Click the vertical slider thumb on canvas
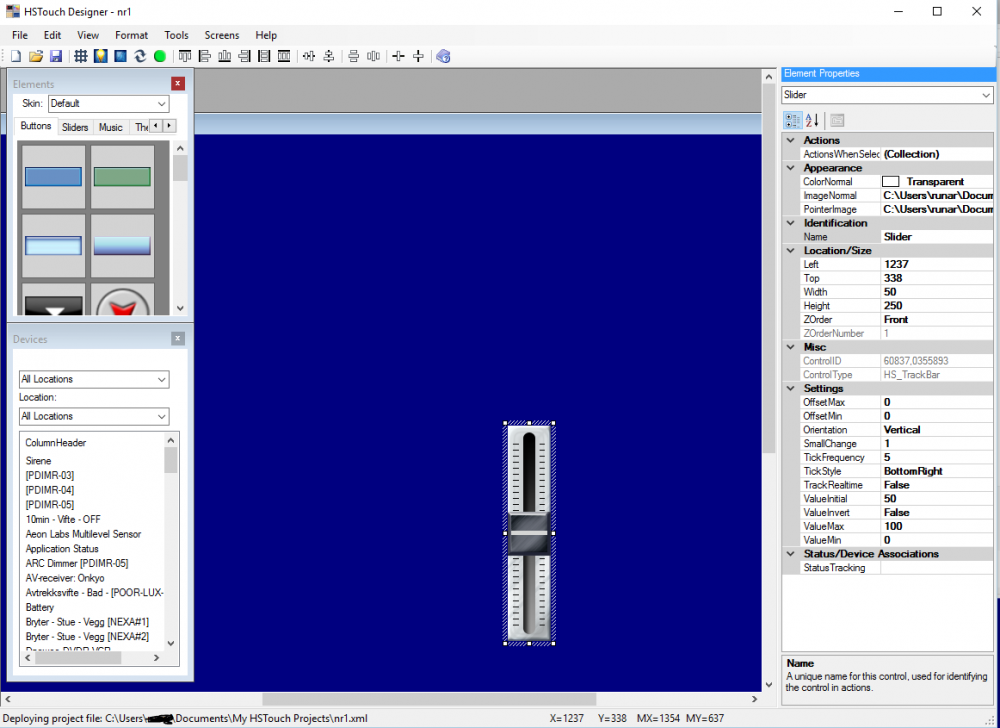This screenshot has height=728, width=1000. tap(529, 533)
